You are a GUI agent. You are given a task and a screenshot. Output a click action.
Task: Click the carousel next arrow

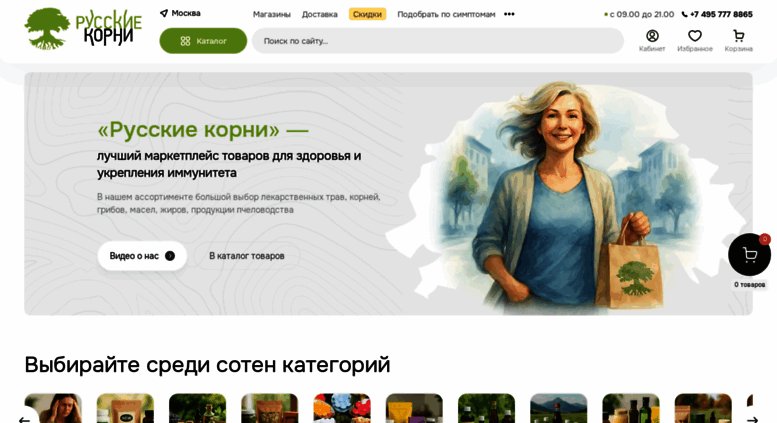(752, 420)
